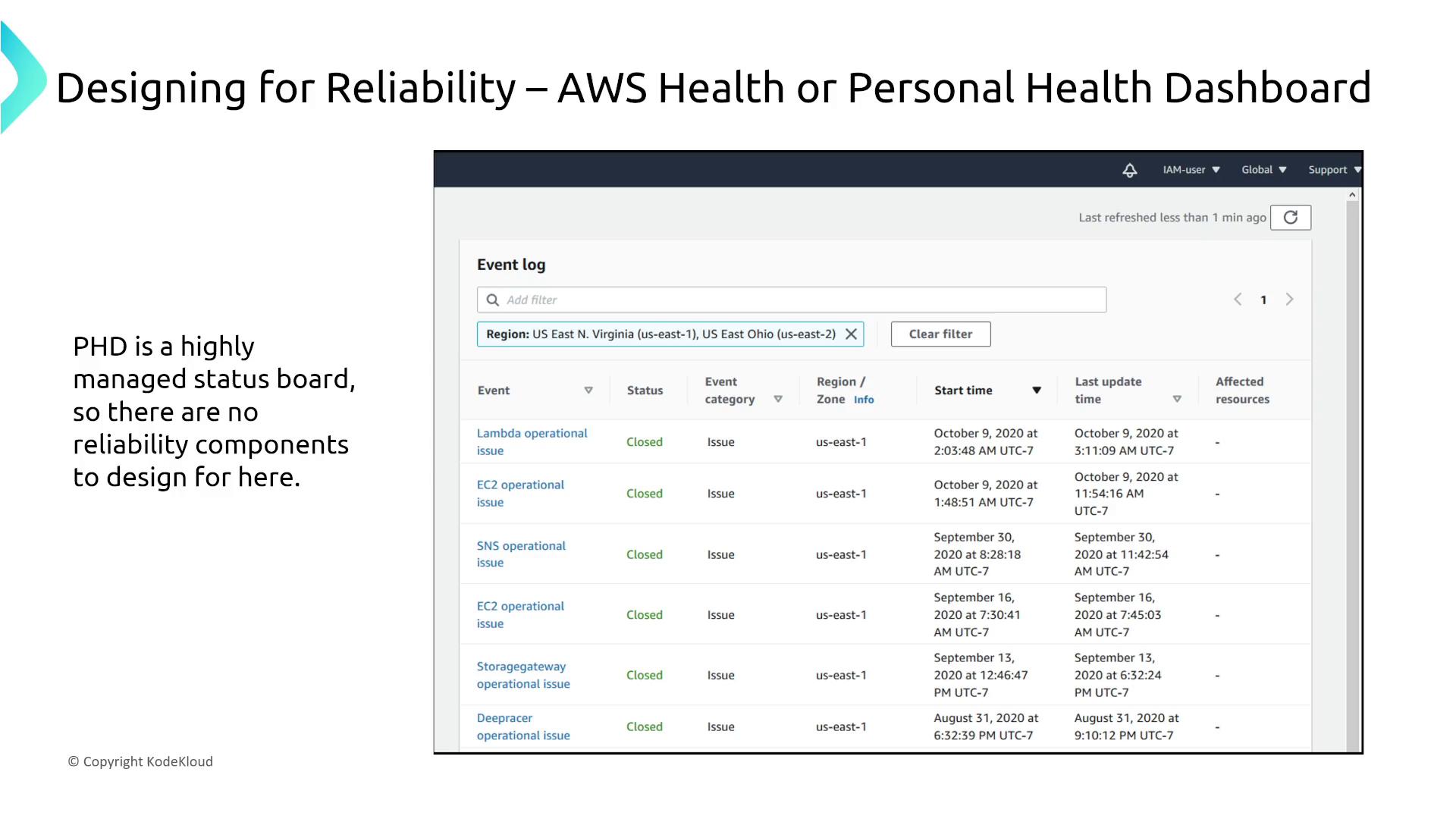
Task: Open the Support menu dropdown
Action: coord(1334,170)
